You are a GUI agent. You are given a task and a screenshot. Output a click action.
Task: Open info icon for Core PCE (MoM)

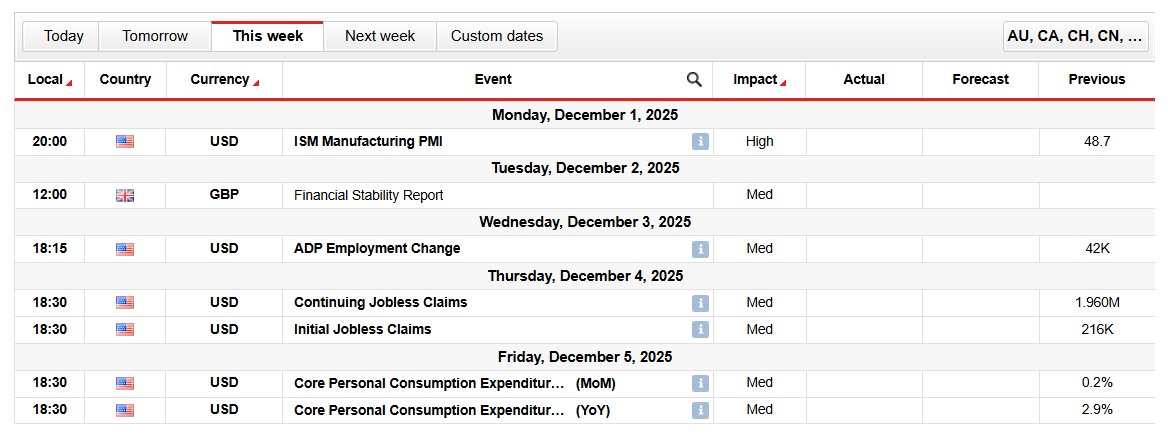[x=700, y=384]
